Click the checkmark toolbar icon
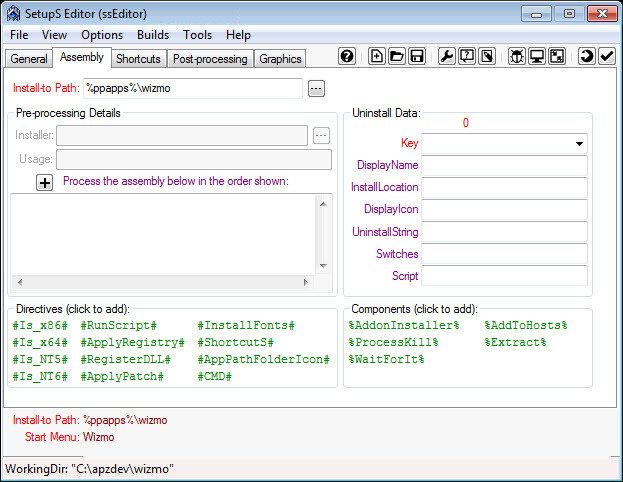This screenshot has height=482, width=623. point(607,56)
